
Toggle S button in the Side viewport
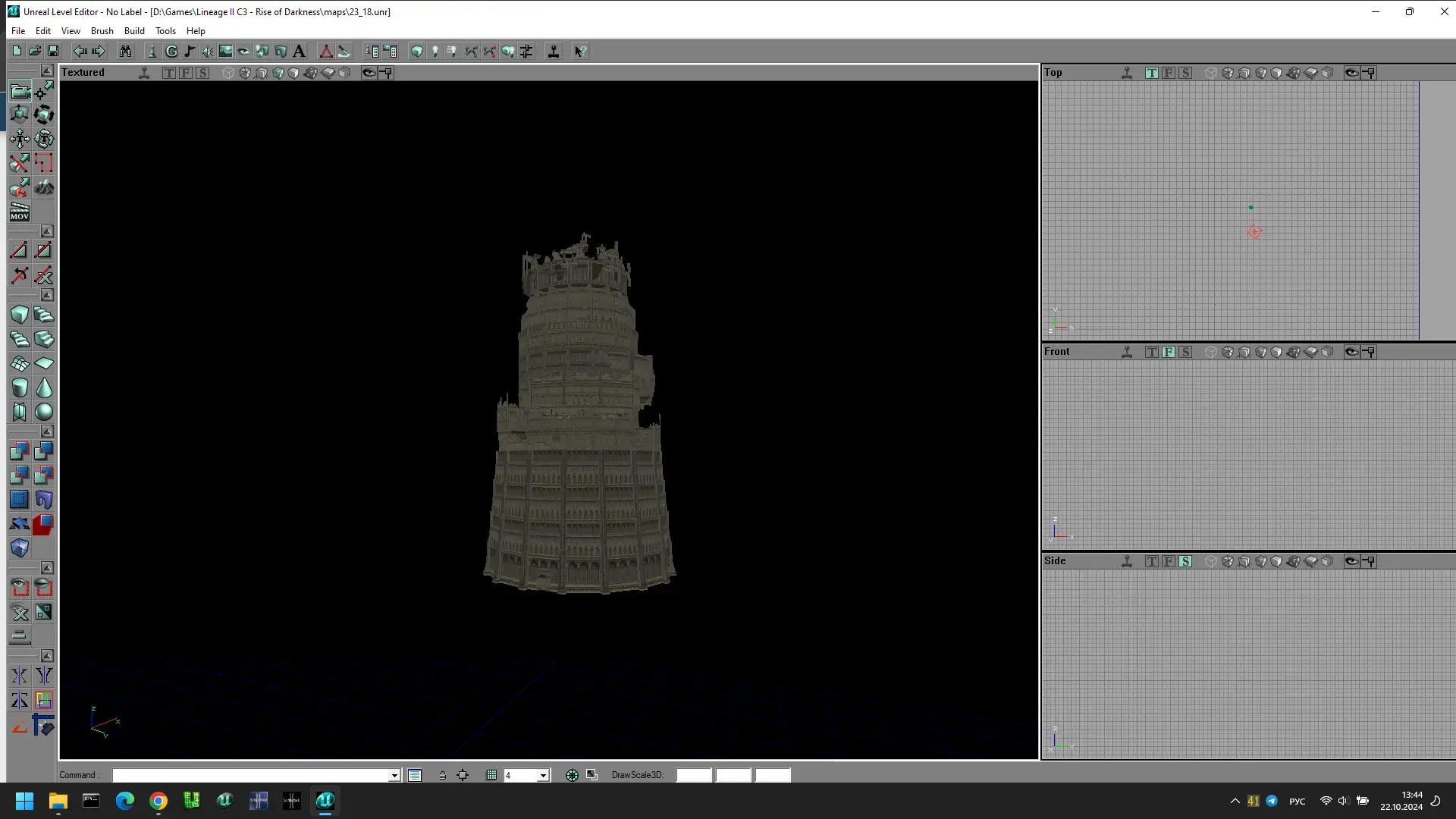pos(1185,561)
